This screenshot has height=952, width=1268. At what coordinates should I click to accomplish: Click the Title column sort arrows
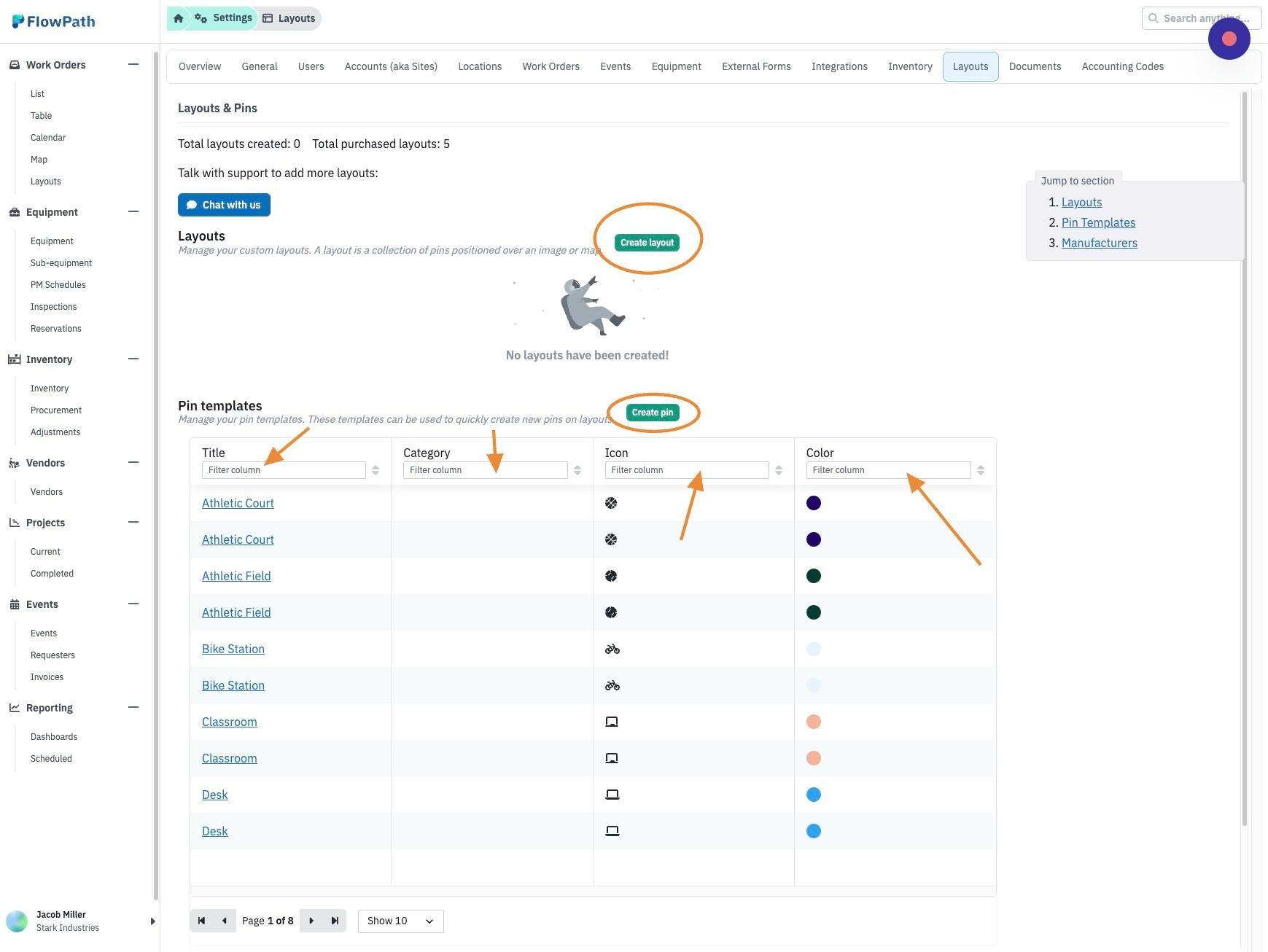coord(376,470)
